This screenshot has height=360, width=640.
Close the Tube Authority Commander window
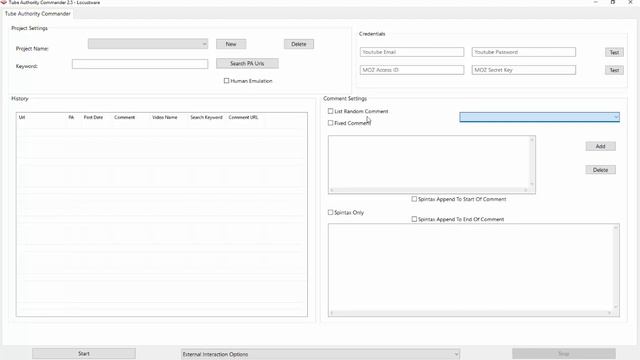[630, 2]
